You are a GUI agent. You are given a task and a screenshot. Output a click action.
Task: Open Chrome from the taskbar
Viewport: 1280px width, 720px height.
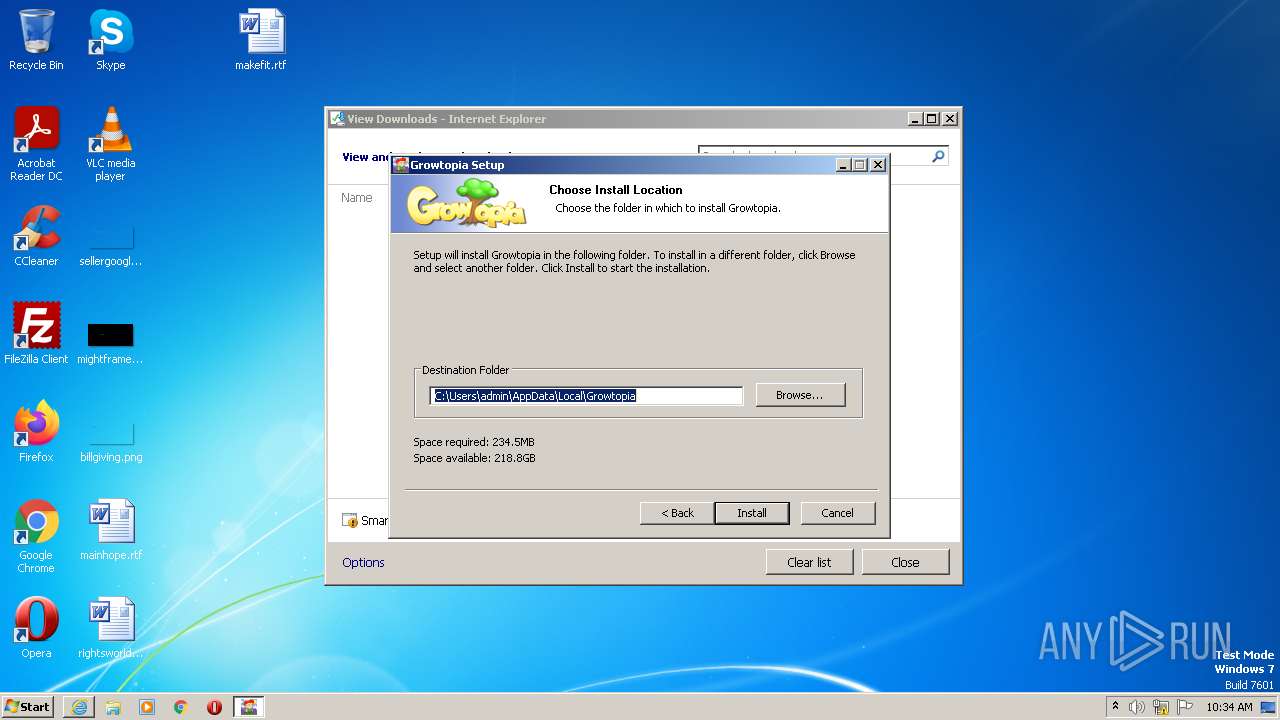[181, 707]
